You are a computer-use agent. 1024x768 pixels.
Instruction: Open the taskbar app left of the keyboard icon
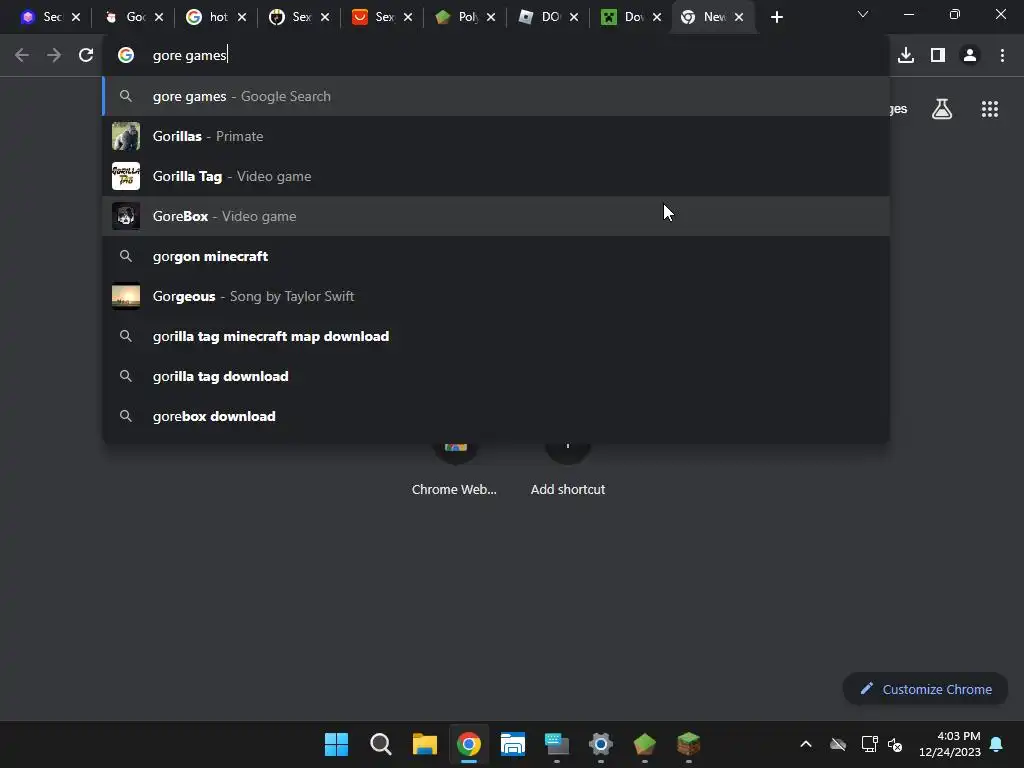pos(513,744)
